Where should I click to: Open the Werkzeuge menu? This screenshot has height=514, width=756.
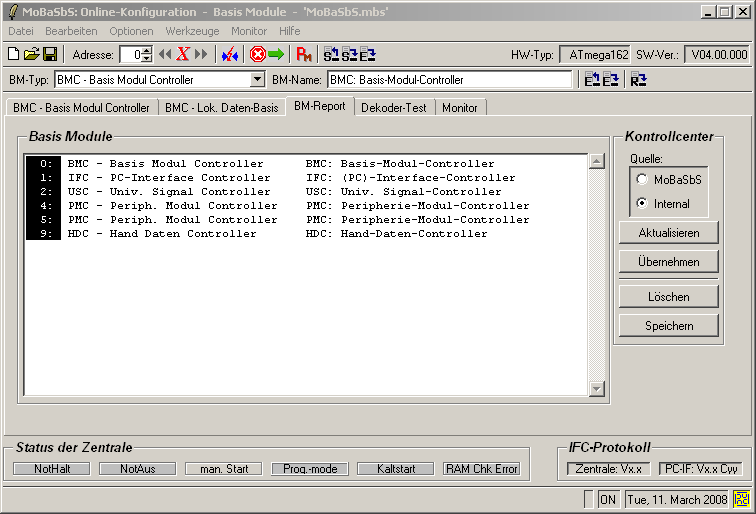[x=192, y=31]
